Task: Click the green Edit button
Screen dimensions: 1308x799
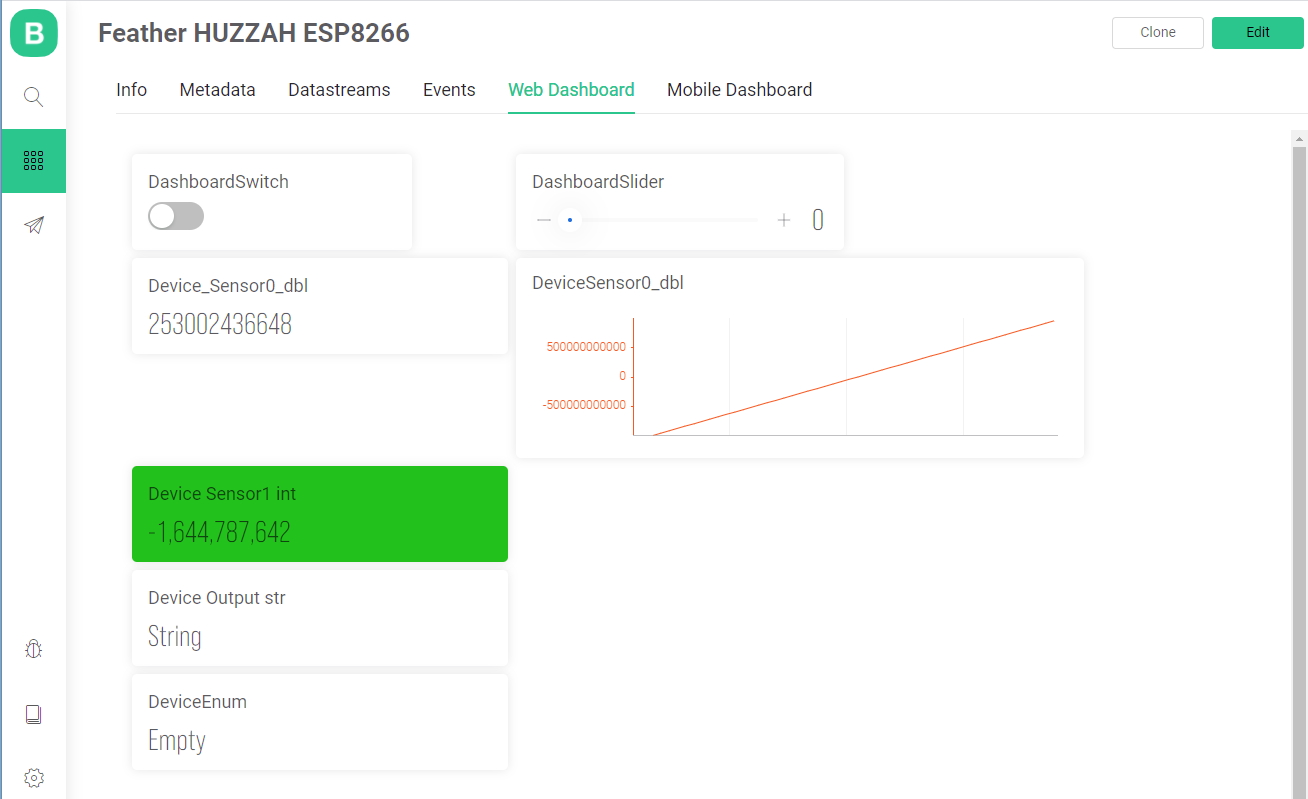Action: point(1258,32)
